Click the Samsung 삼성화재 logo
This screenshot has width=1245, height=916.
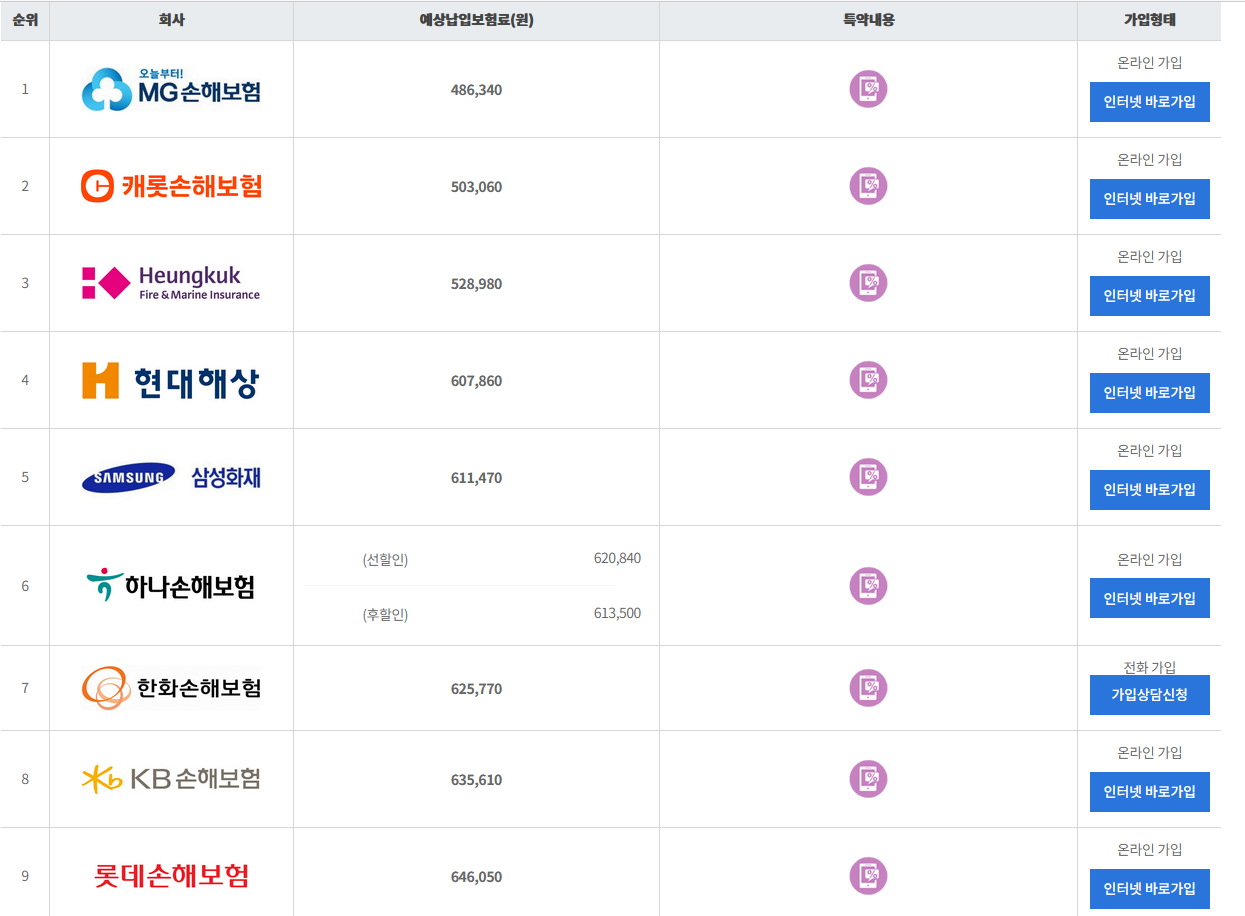[171, 478]
